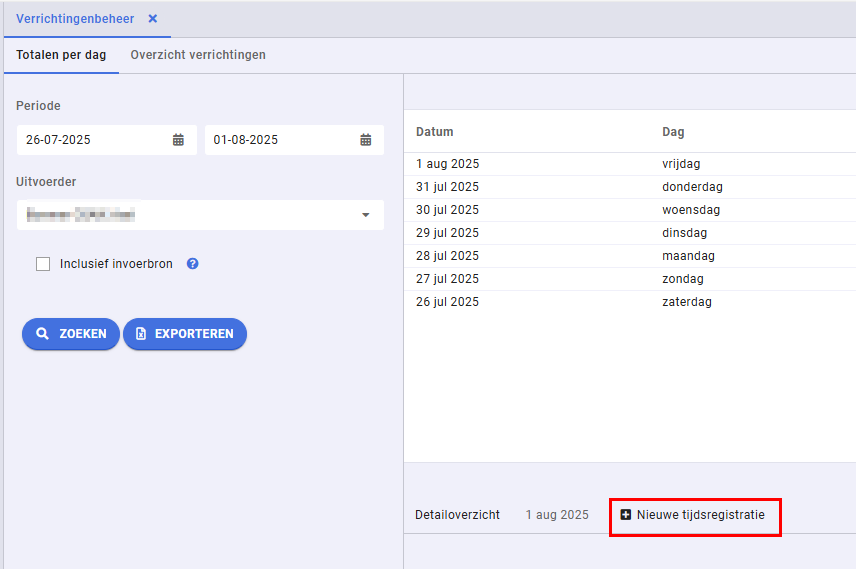Click the vrijdag cell
Image resolution: width=856 pixels, height=569 pixels.
(x=681, y=164)
